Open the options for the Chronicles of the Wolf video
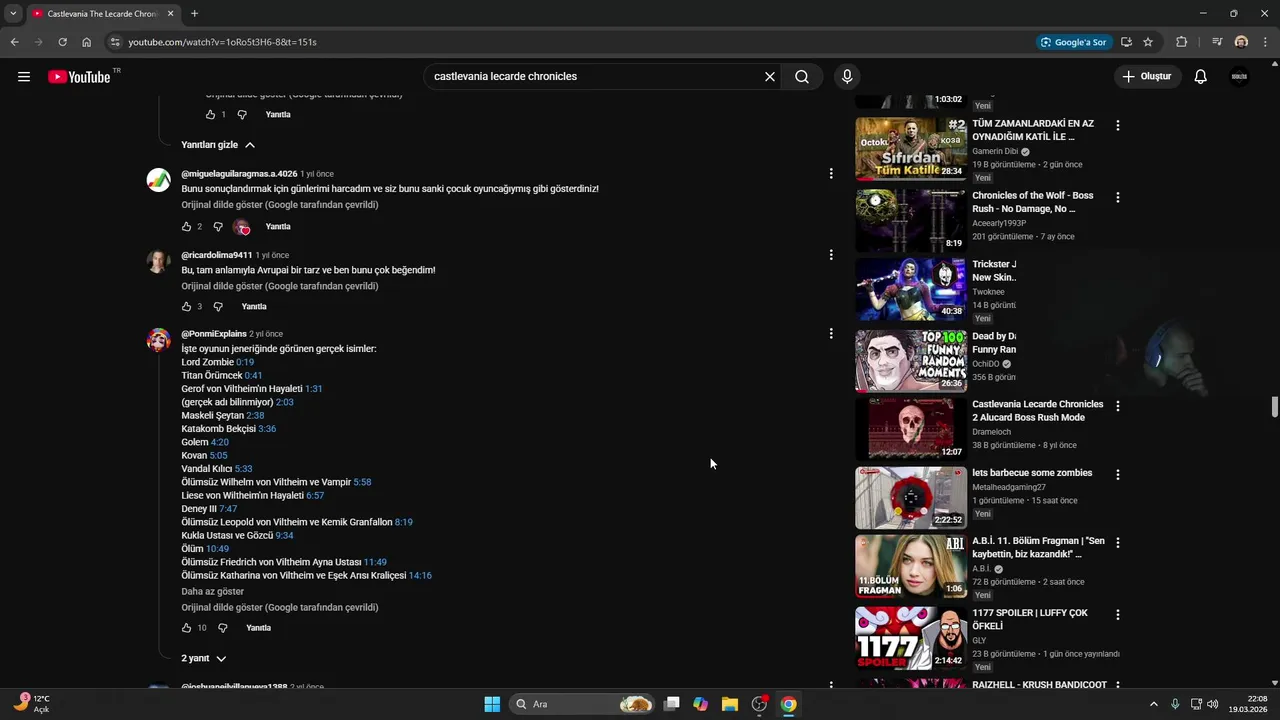The height and width of the screenshot is (720, 1280). pyautogui.click(x=1118, y=198)
